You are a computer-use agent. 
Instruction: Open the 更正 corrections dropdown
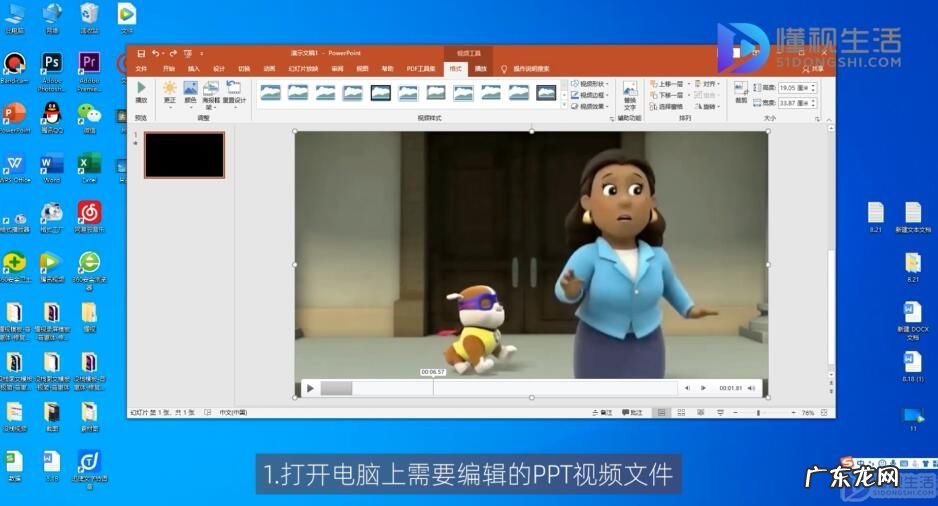[x=170, y=93]
